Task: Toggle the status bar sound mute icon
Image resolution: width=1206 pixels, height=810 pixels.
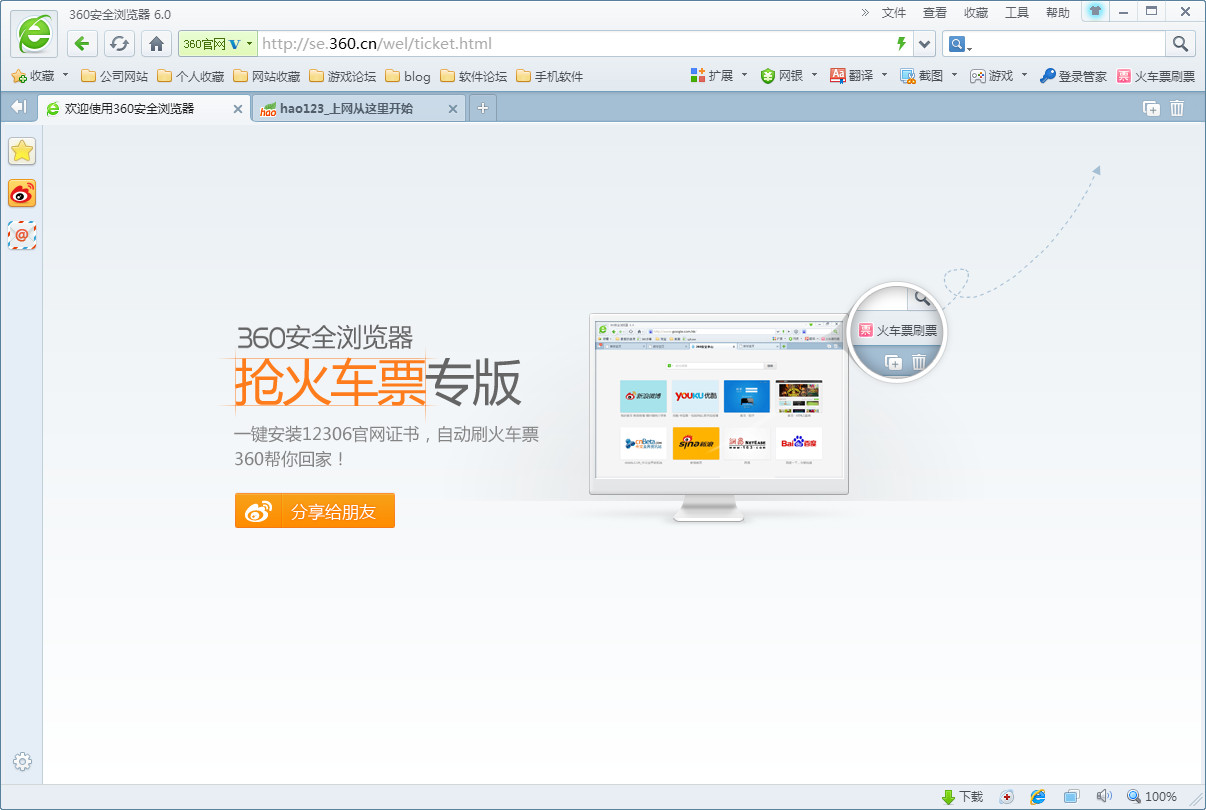Action: (1103, 797)
